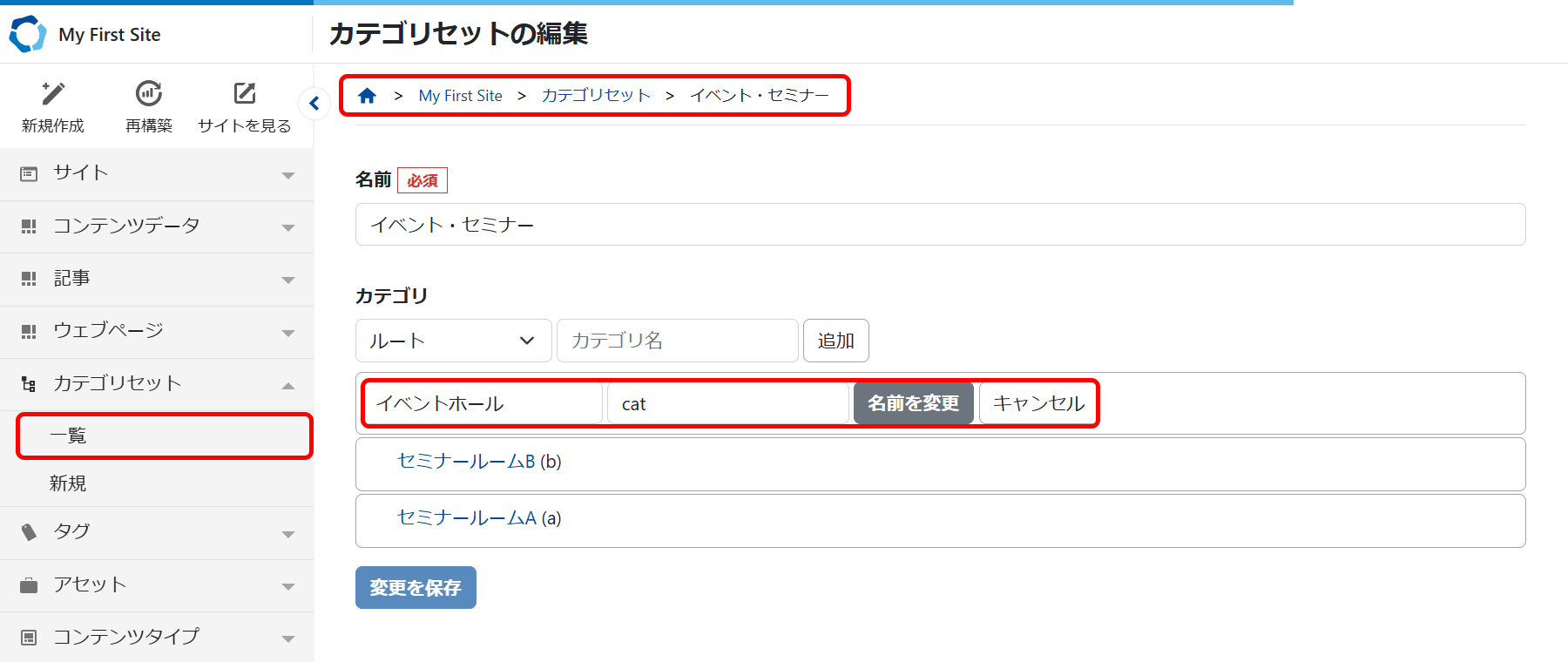1568x662 pixels.
Task: Collapse the カテゴリセット sidebar section
Action: pyautogui.click(x=288, y=385)
